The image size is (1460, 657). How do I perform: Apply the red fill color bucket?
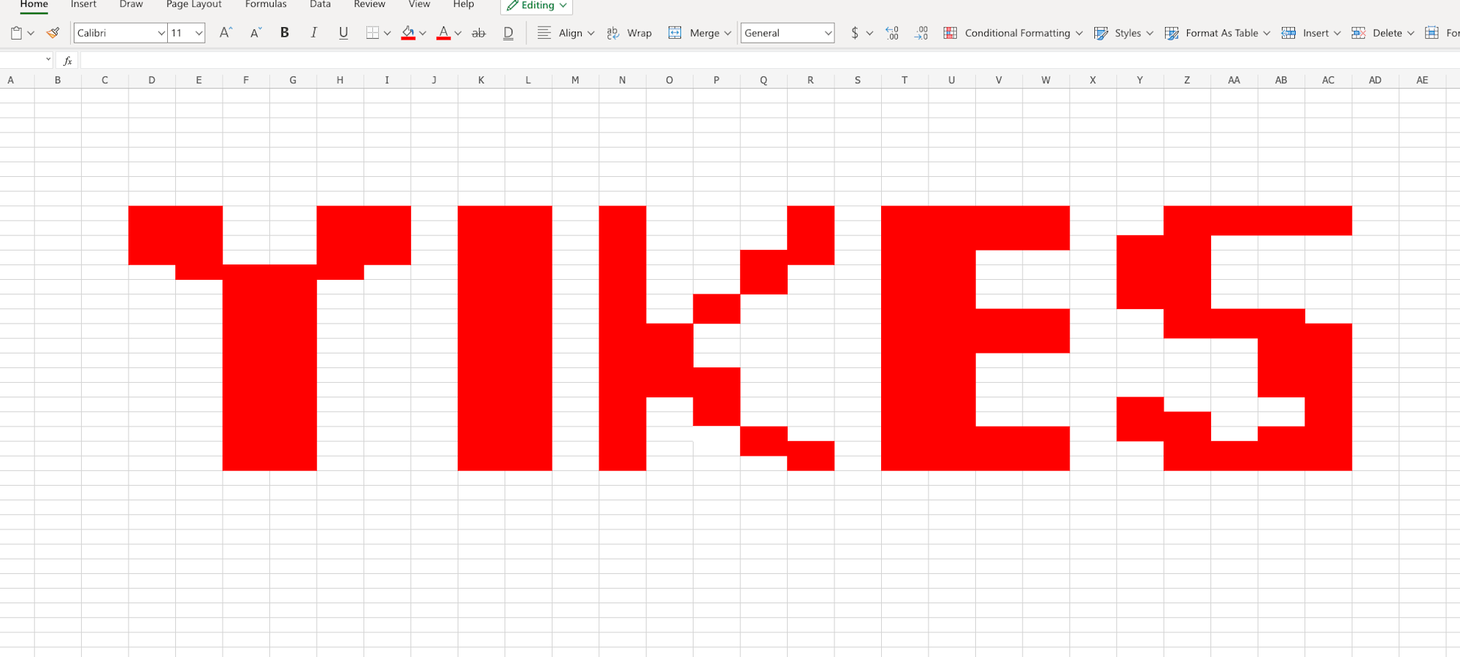point(408,33)
